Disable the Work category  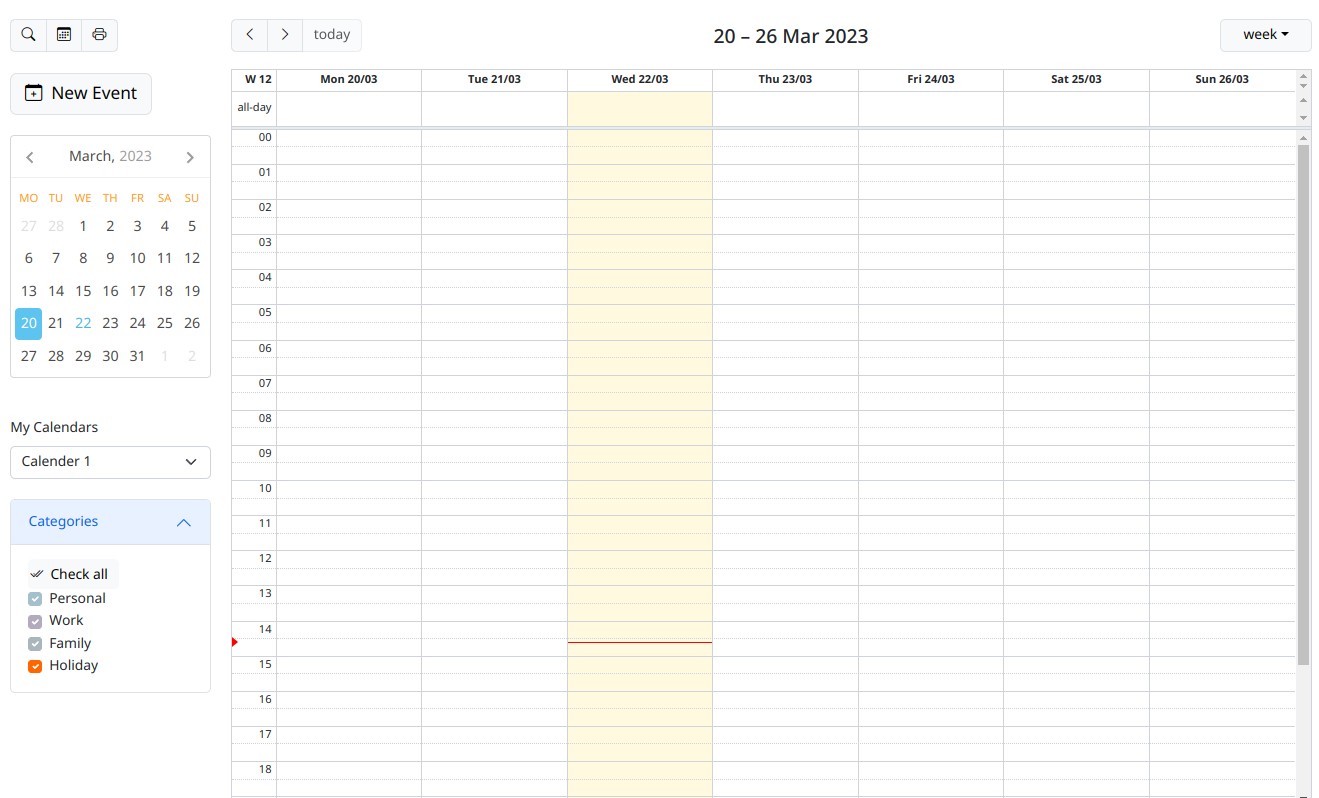pyautogui.click(x=34, y=621)
